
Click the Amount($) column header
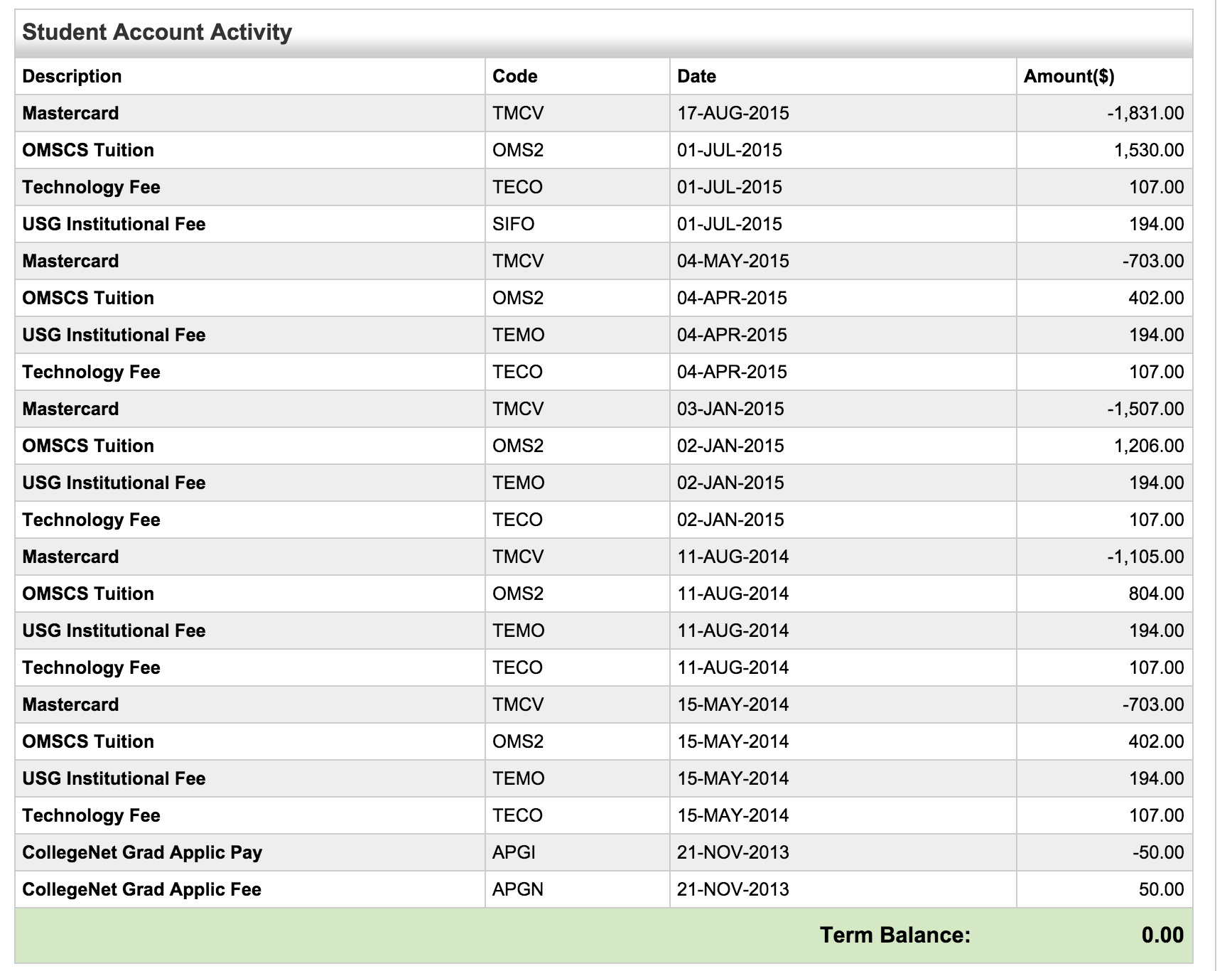pos(1068,76)
